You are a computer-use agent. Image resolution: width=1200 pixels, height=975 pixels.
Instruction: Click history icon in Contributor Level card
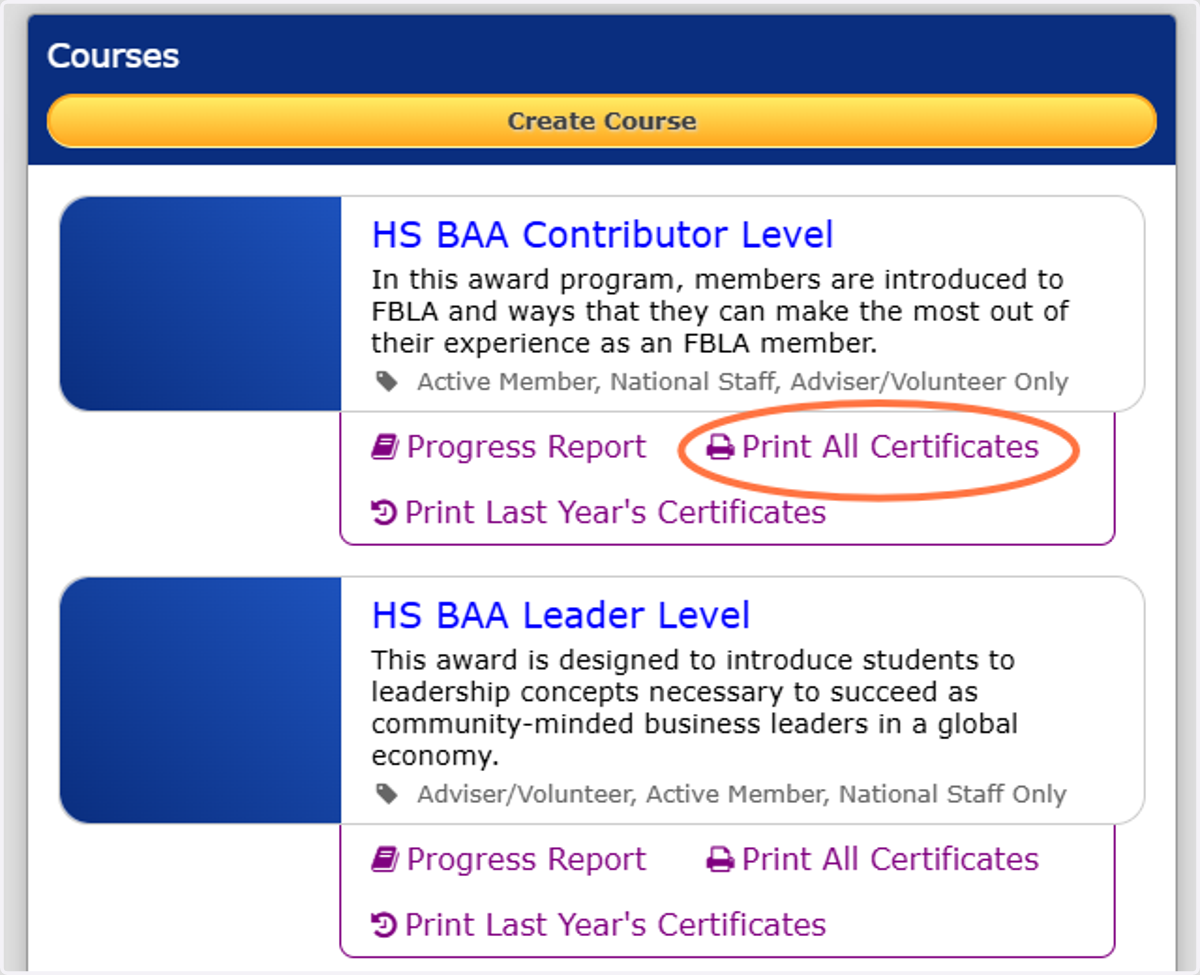pos(384,513)
